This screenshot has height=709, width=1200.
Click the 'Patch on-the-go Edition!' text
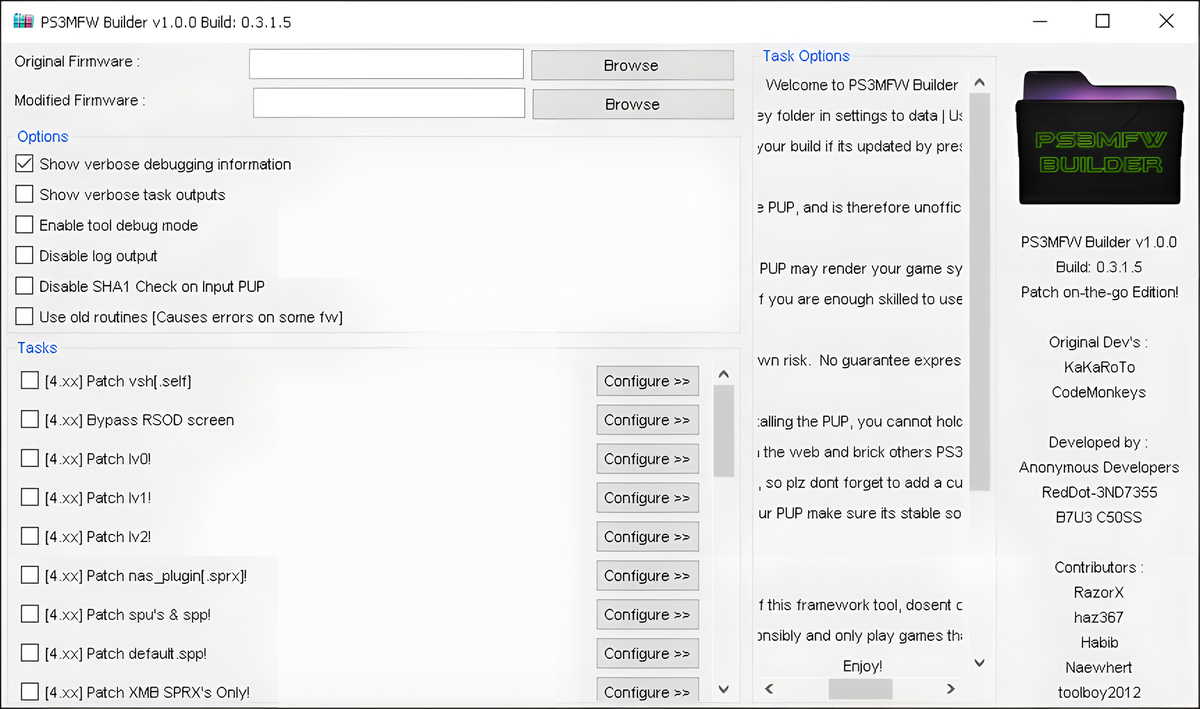coord(1099,292)
